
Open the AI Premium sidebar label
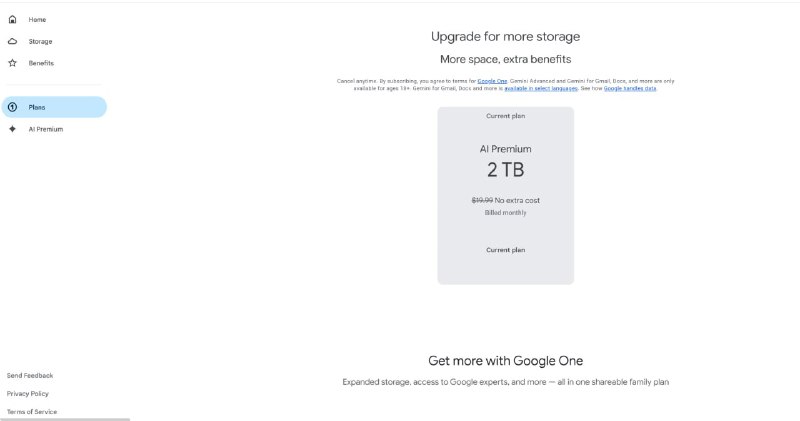click(46, 129)
